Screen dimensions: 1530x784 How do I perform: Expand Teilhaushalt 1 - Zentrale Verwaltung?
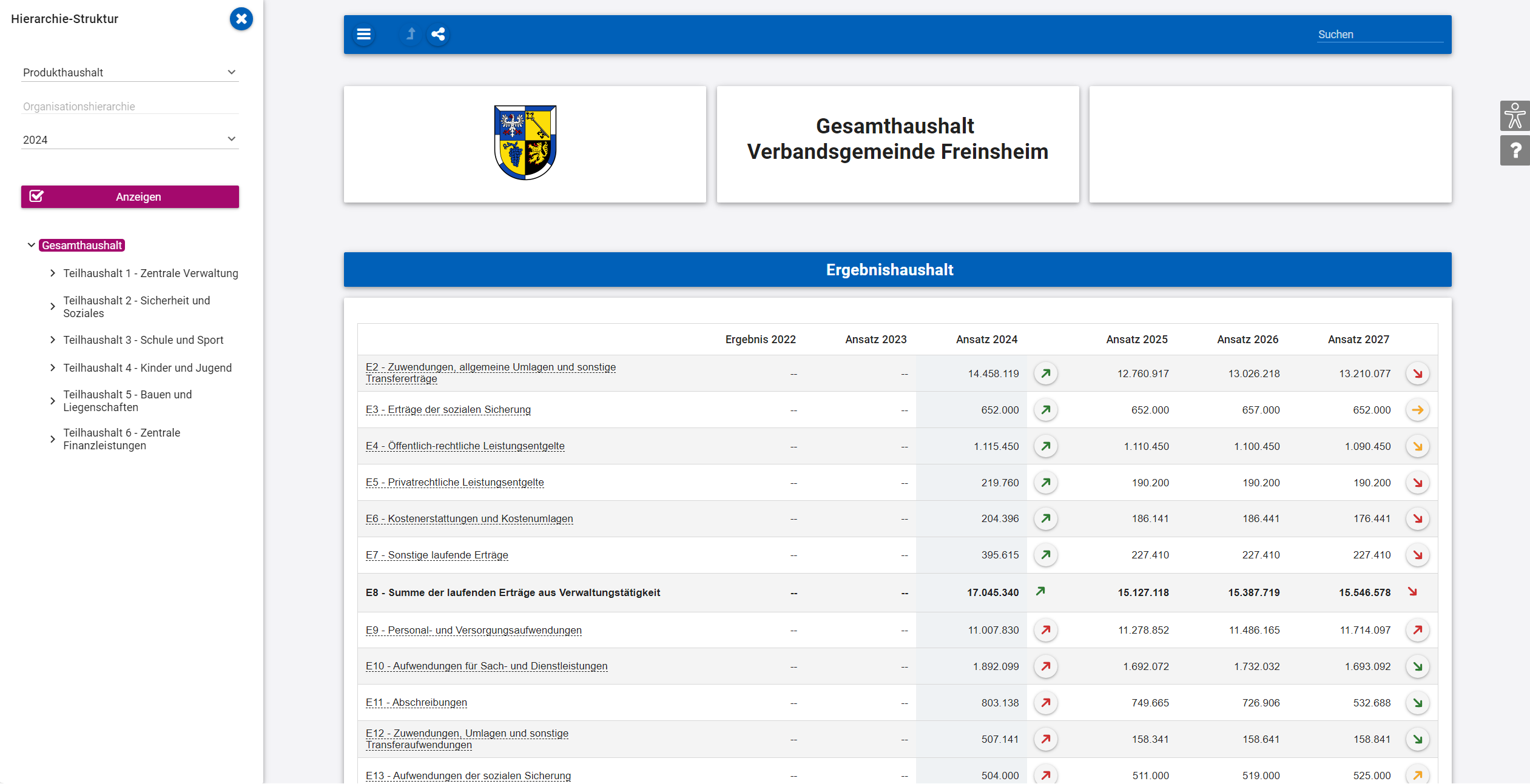pos(53,273)
